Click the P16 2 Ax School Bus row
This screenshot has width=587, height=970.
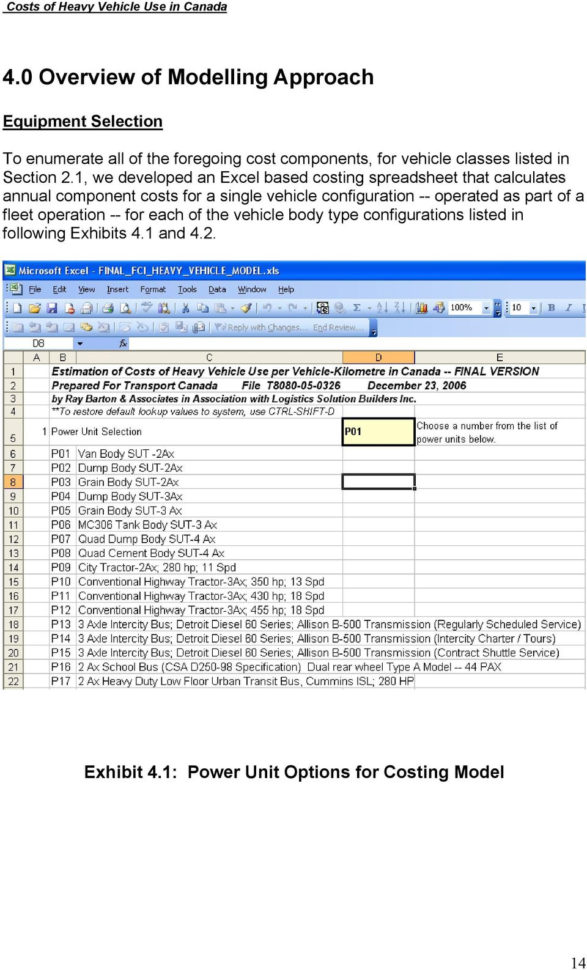click(276, 667)
